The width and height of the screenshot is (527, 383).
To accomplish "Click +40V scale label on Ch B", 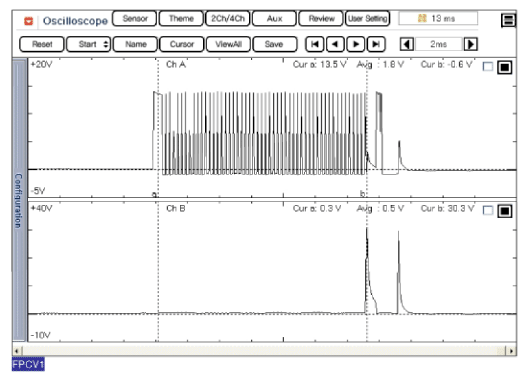I will pos(41,209).
